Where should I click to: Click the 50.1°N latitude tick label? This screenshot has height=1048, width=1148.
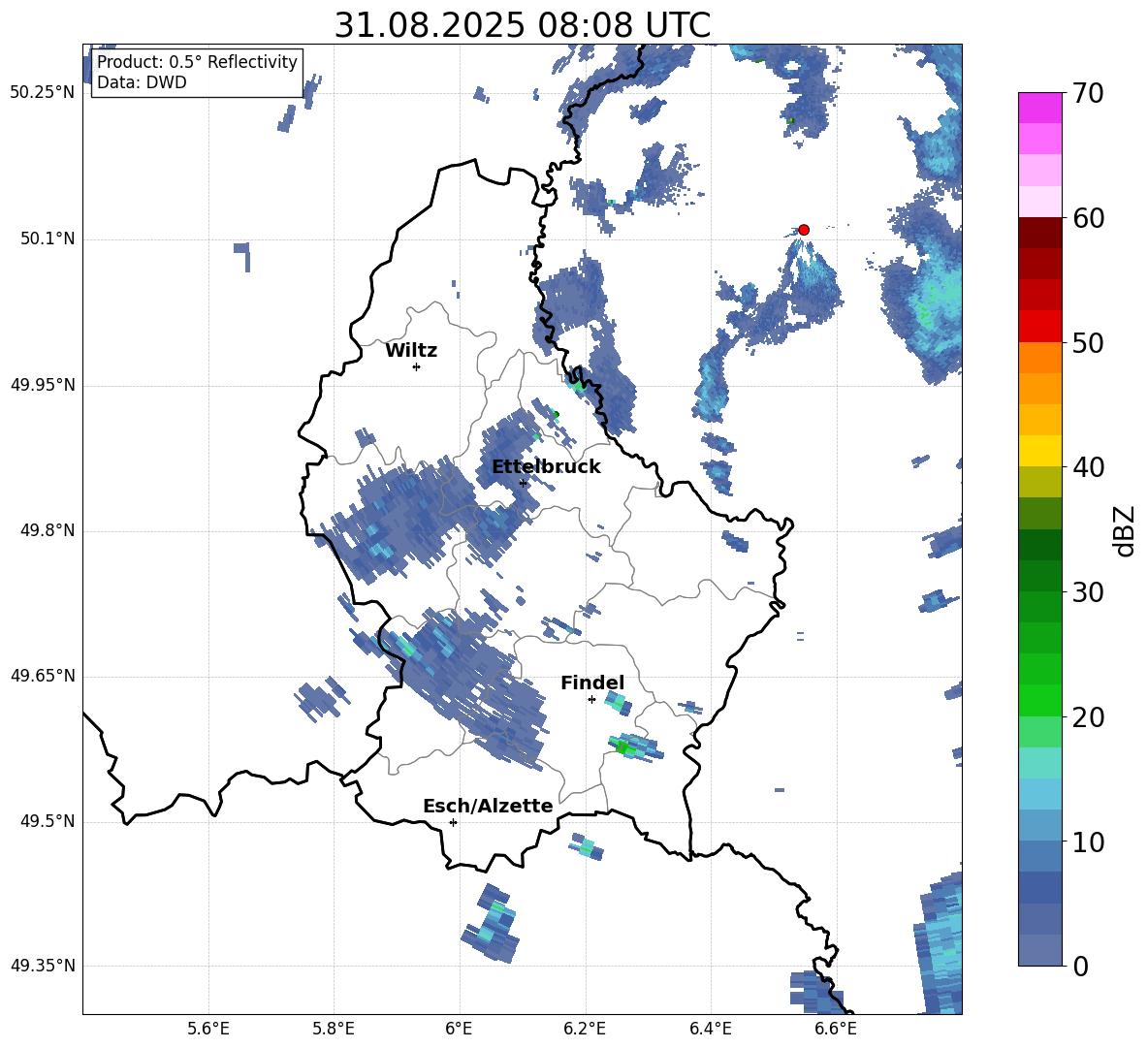[x=48, y=239]
